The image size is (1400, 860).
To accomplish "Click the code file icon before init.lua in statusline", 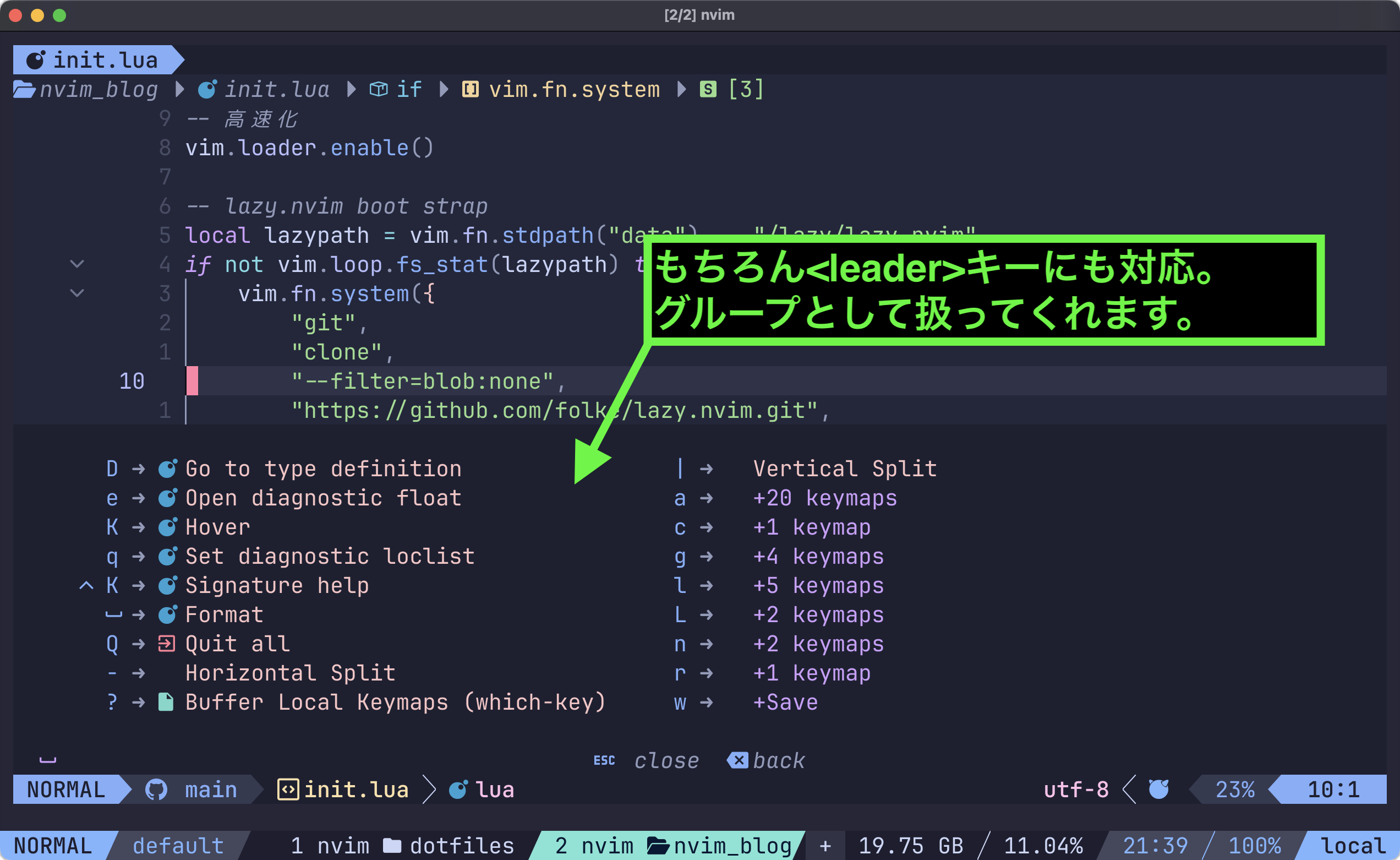I will pyautogui.click(x=288, y=790).
